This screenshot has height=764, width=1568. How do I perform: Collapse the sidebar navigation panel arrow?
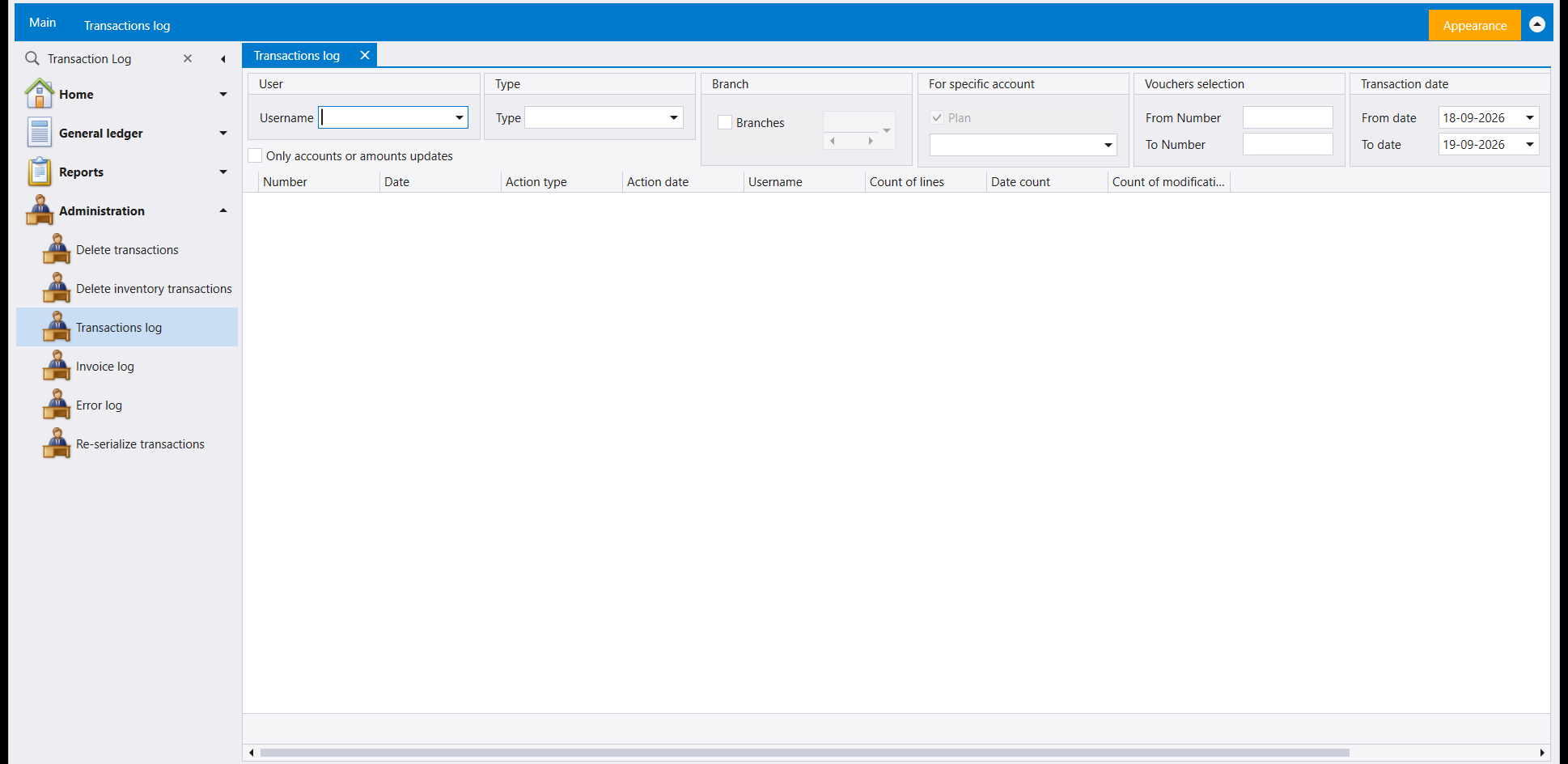pos(222,59)
